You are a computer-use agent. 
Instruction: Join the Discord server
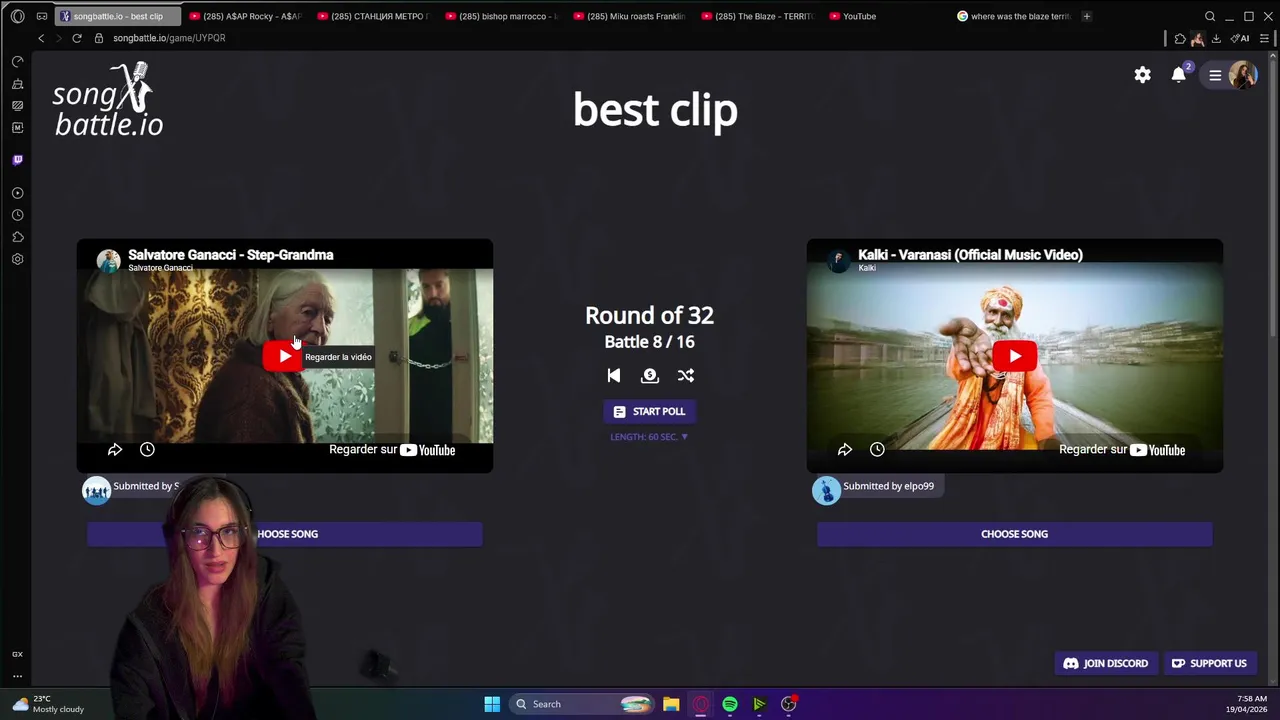point(1105,663)
